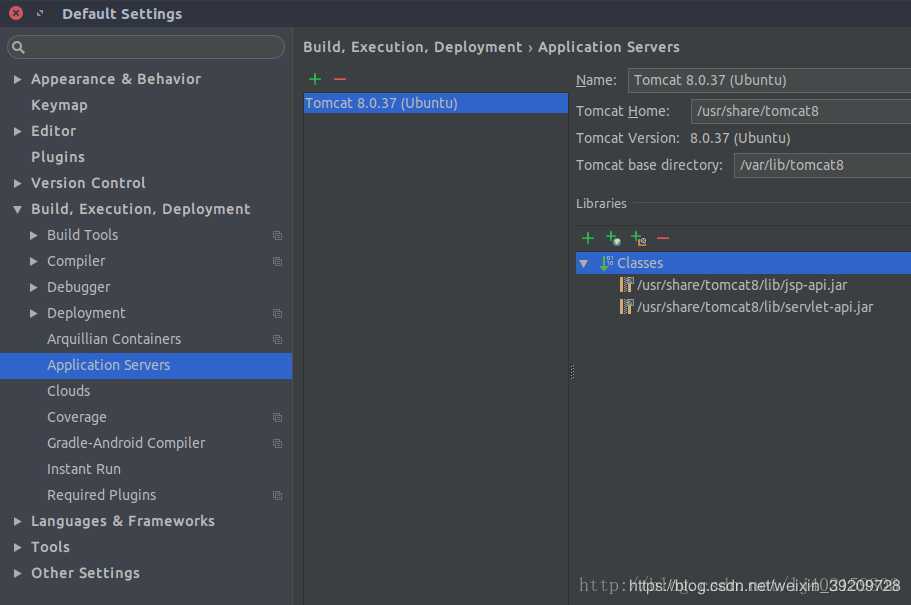Select the Classes library row
Image resolution: width=911 pixels, height=605 pixels.
coord(743,263)
